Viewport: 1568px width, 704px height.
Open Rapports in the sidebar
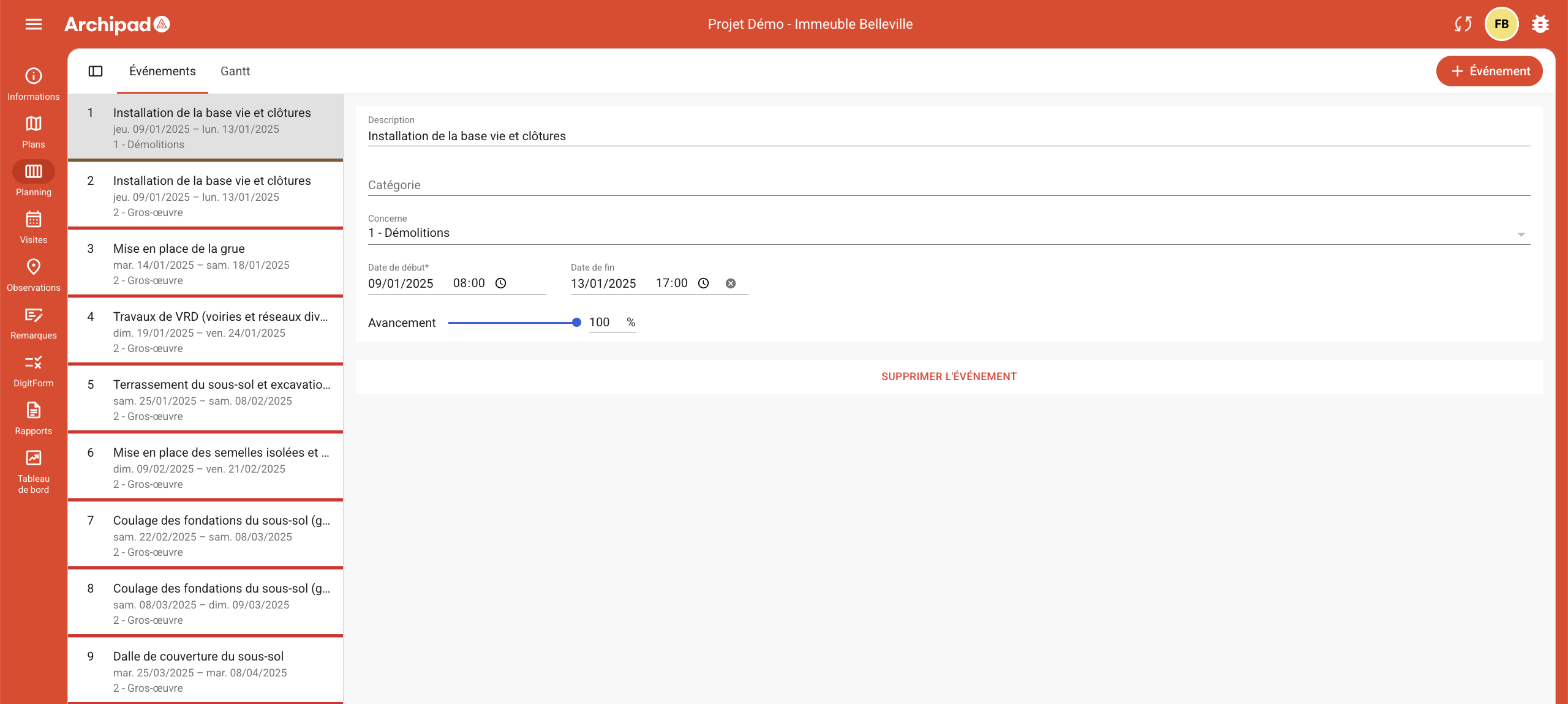[34, 418]
